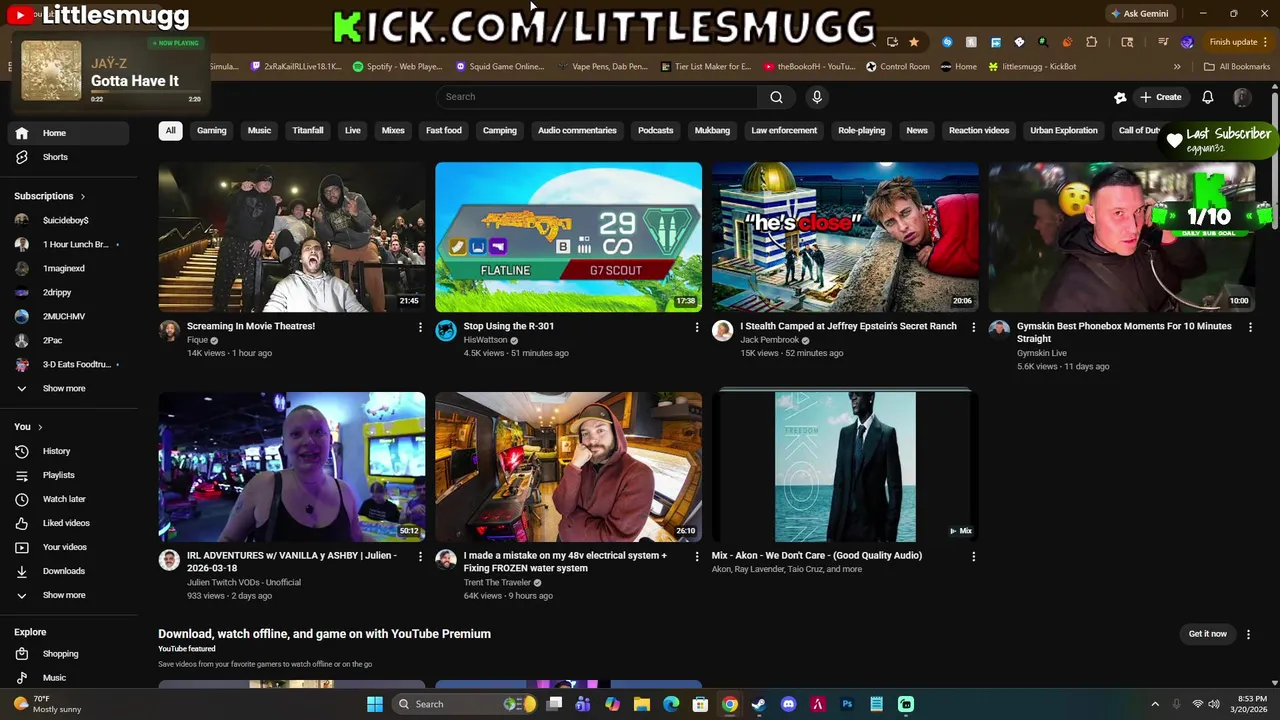Click the Shazam extension icon
Viewport: 1280px width, 720px height.
[947, 42]
